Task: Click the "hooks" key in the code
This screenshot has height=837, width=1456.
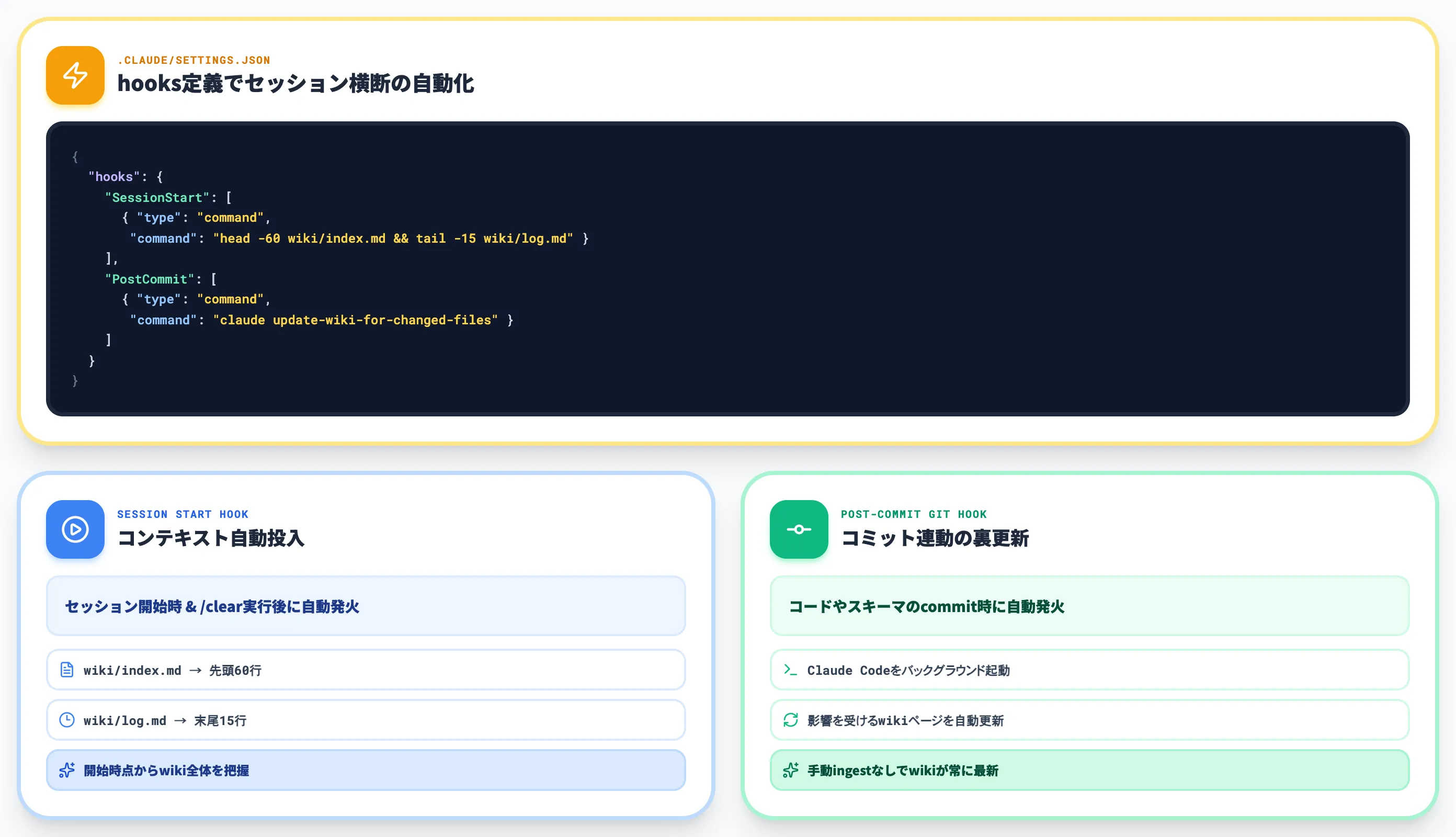Action: 115,176
